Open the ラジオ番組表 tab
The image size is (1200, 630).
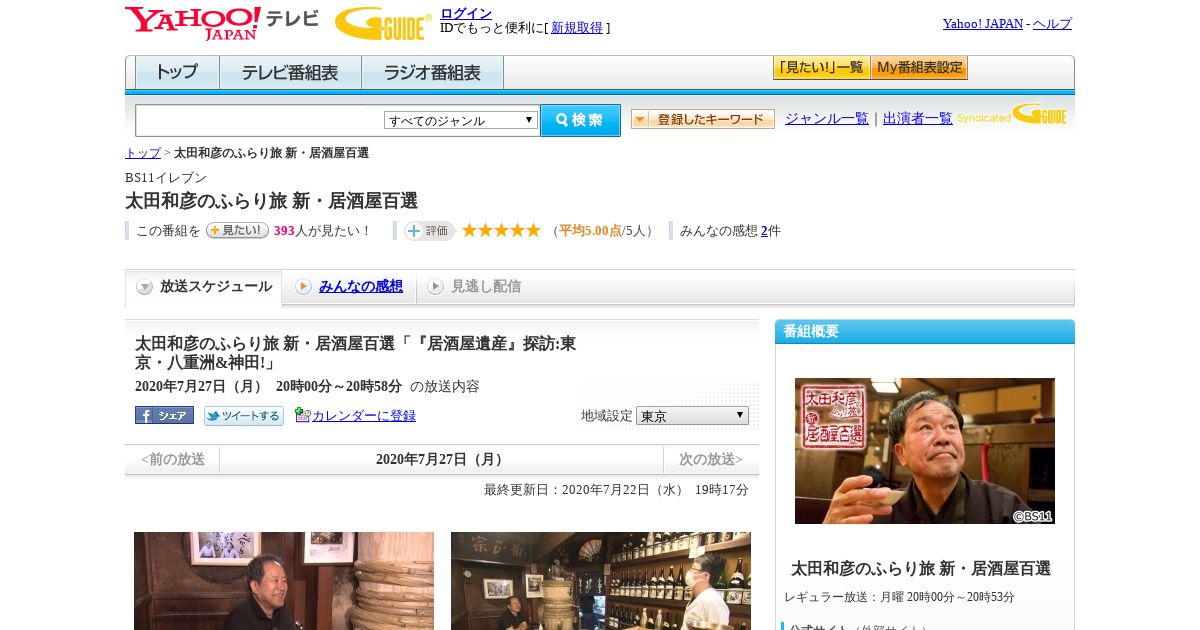point(432,73)
